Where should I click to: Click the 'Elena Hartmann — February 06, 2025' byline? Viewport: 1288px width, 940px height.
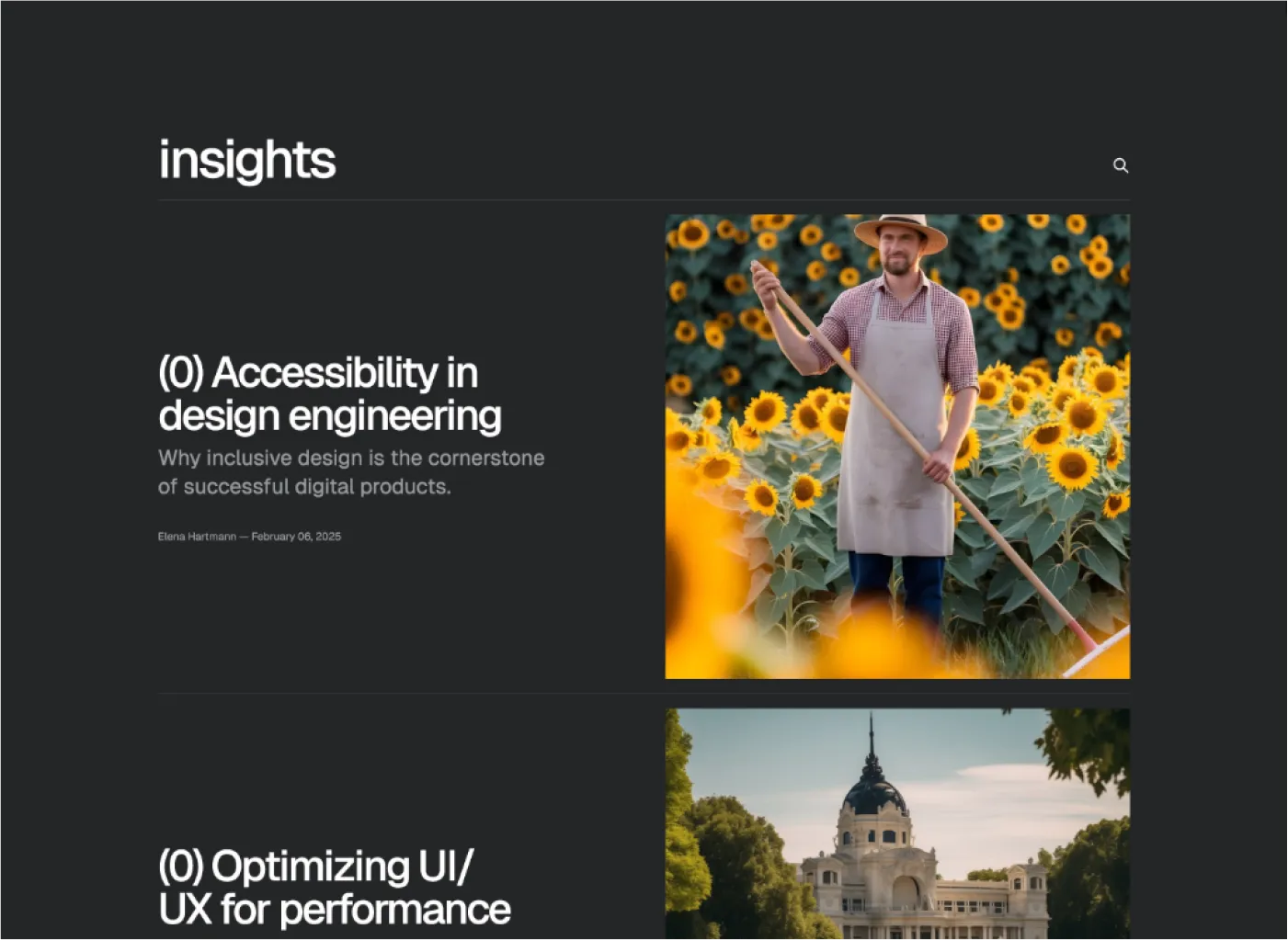tap(249, 537)
